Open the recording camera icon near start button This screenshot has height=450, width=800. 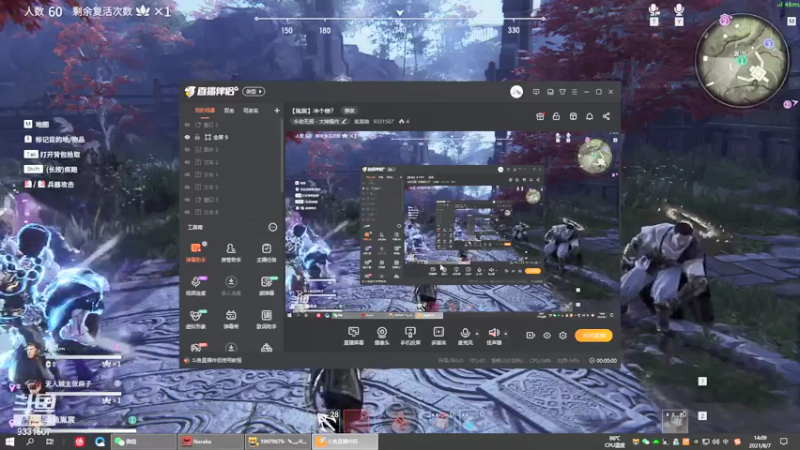pyautogui.click(x=530, y=335)
